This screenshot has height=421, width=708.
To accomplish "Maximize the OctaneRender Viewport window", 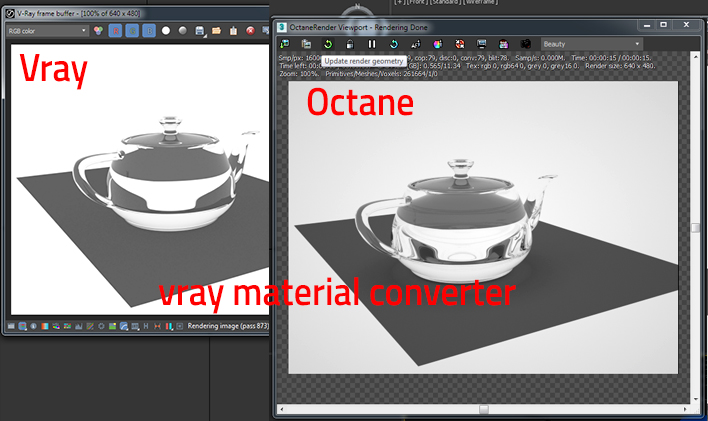I will pos(663,25).
